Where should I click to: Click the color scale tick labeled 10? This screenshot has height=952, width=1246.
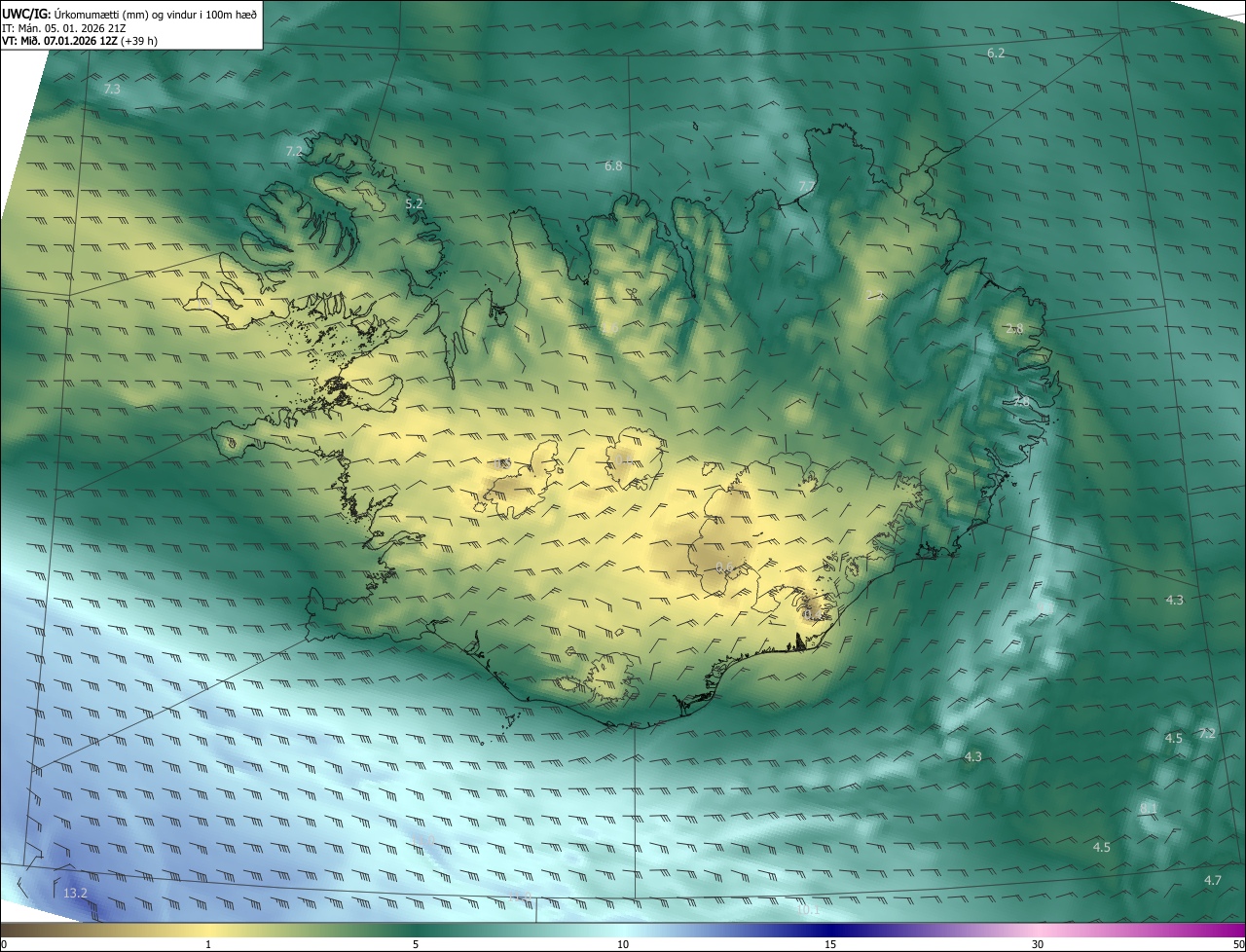tap(623, 944)
